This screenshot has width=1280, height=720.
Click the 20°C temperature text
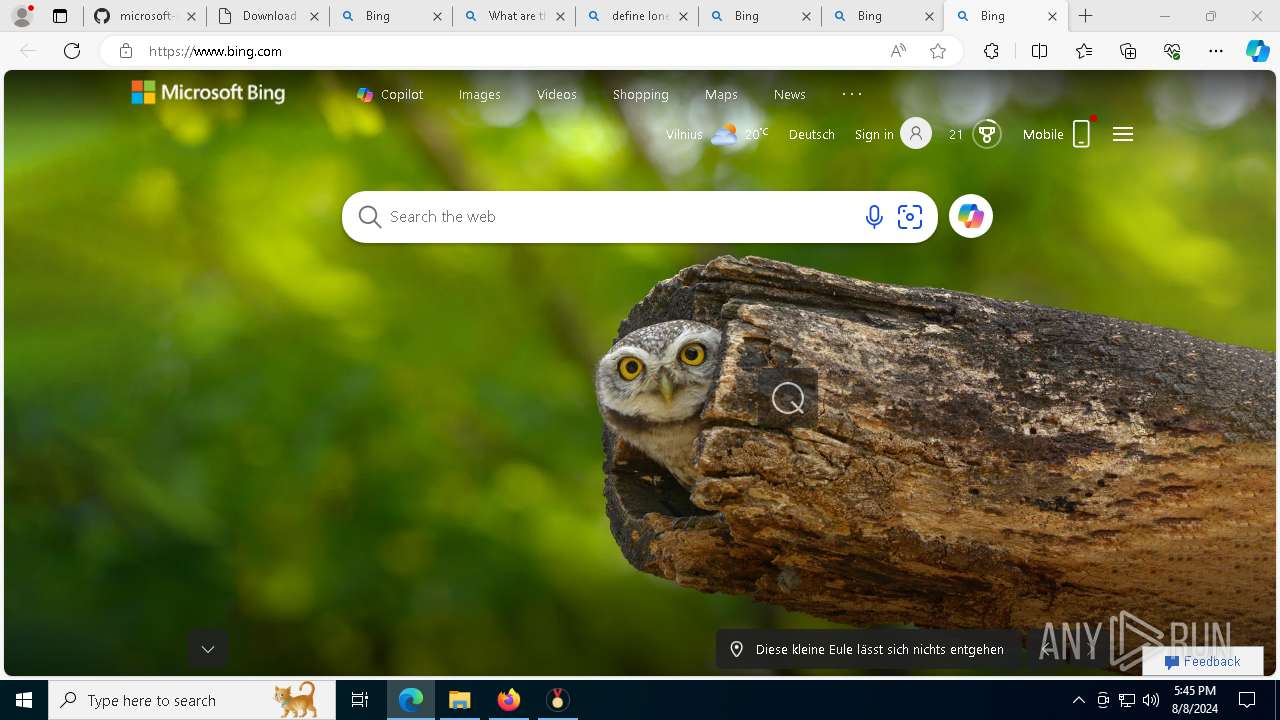[757, 133]
